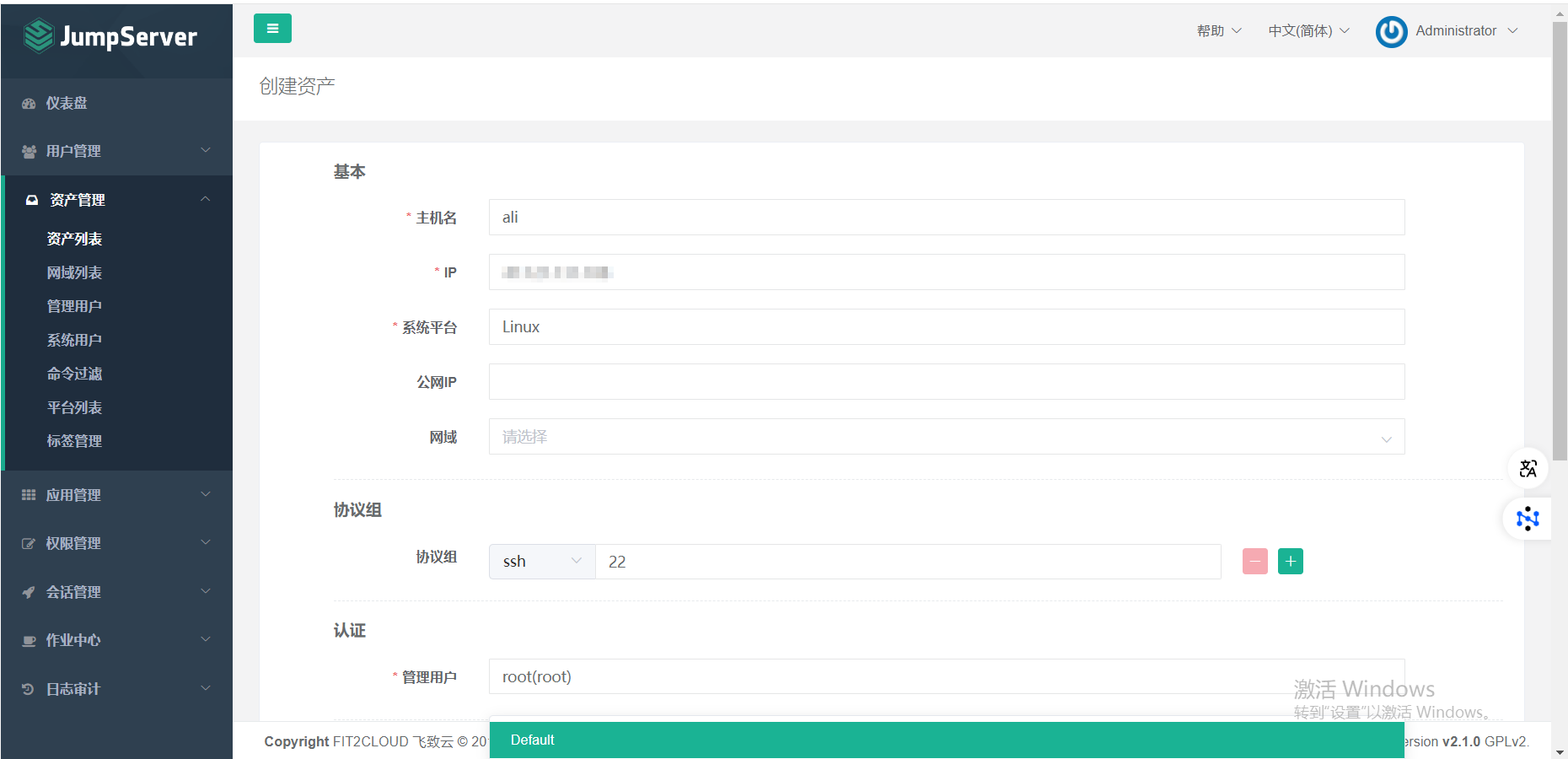Image resolution: width=1568 pixels, height=759 pixels.
Task: Select the green Default option
Action: 947,740
